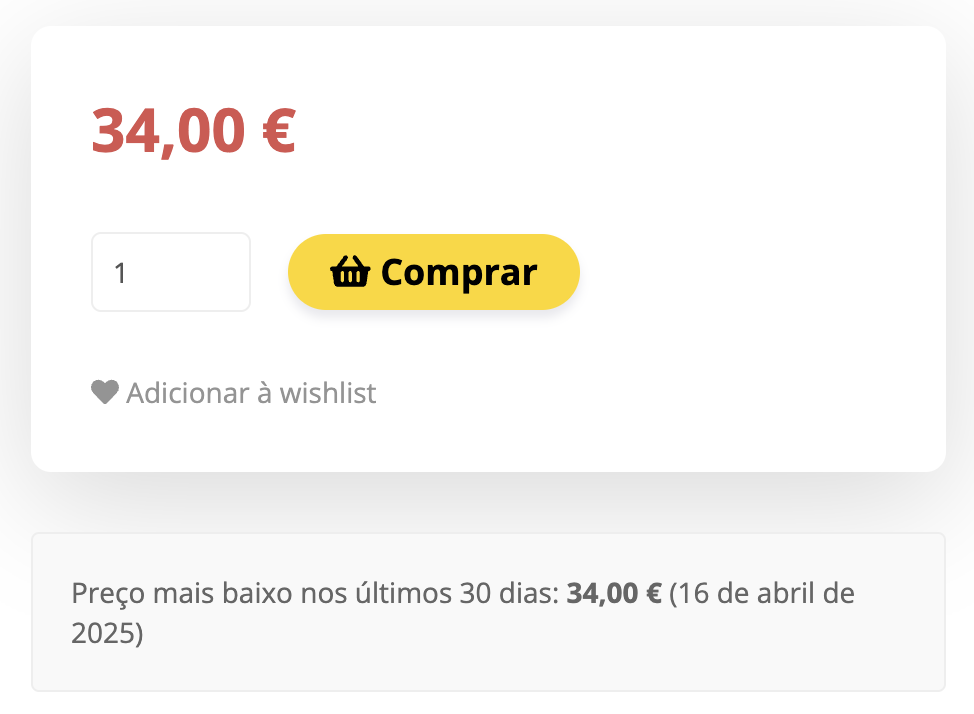Click inside the quantity field to edit
Viewport: 974px width, 714px height.
170,271
